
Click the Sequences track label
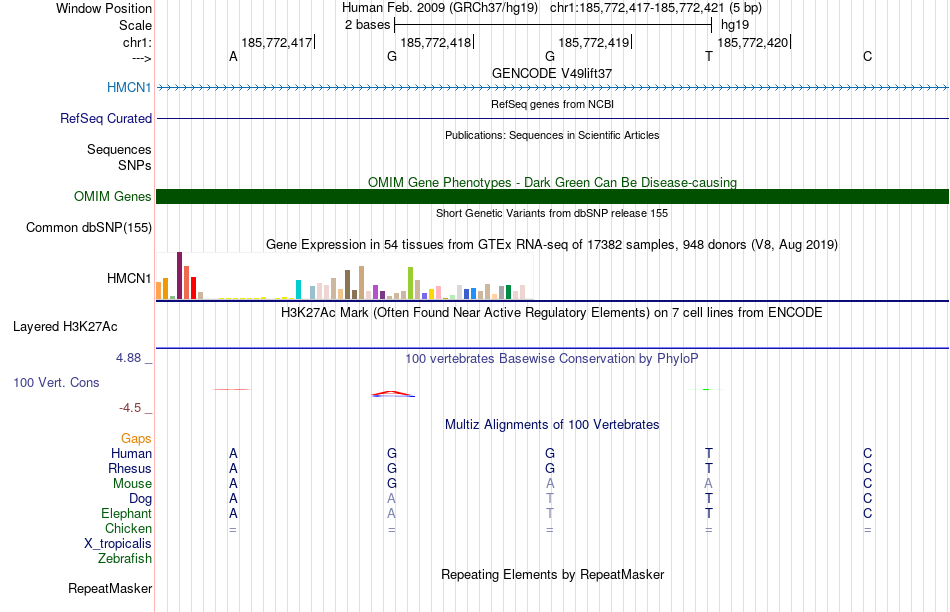pyautogui.click(x=119, y=149)
